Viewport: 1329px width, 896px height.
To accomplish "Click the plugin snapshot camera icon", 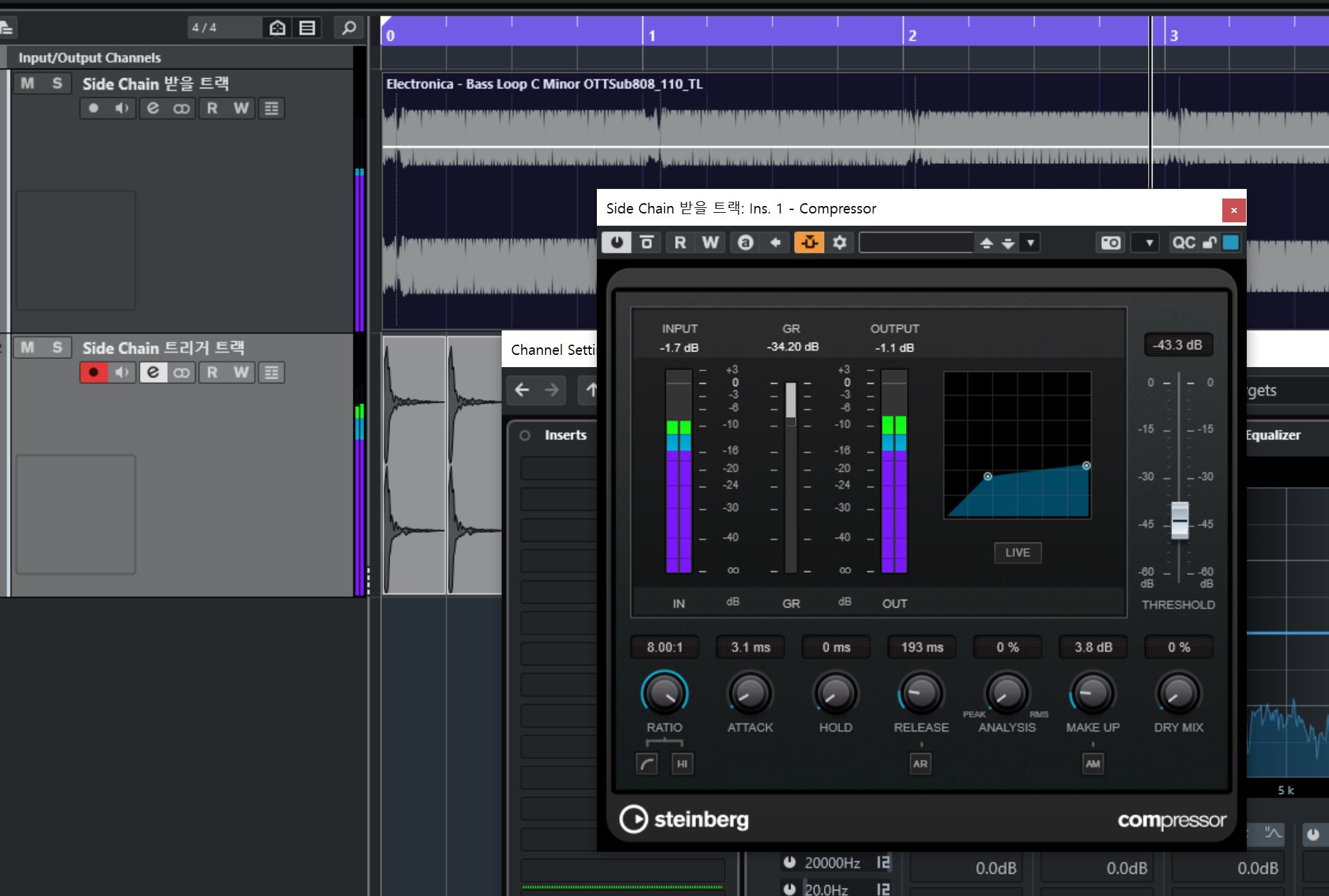I will [x=1111, y=243].
